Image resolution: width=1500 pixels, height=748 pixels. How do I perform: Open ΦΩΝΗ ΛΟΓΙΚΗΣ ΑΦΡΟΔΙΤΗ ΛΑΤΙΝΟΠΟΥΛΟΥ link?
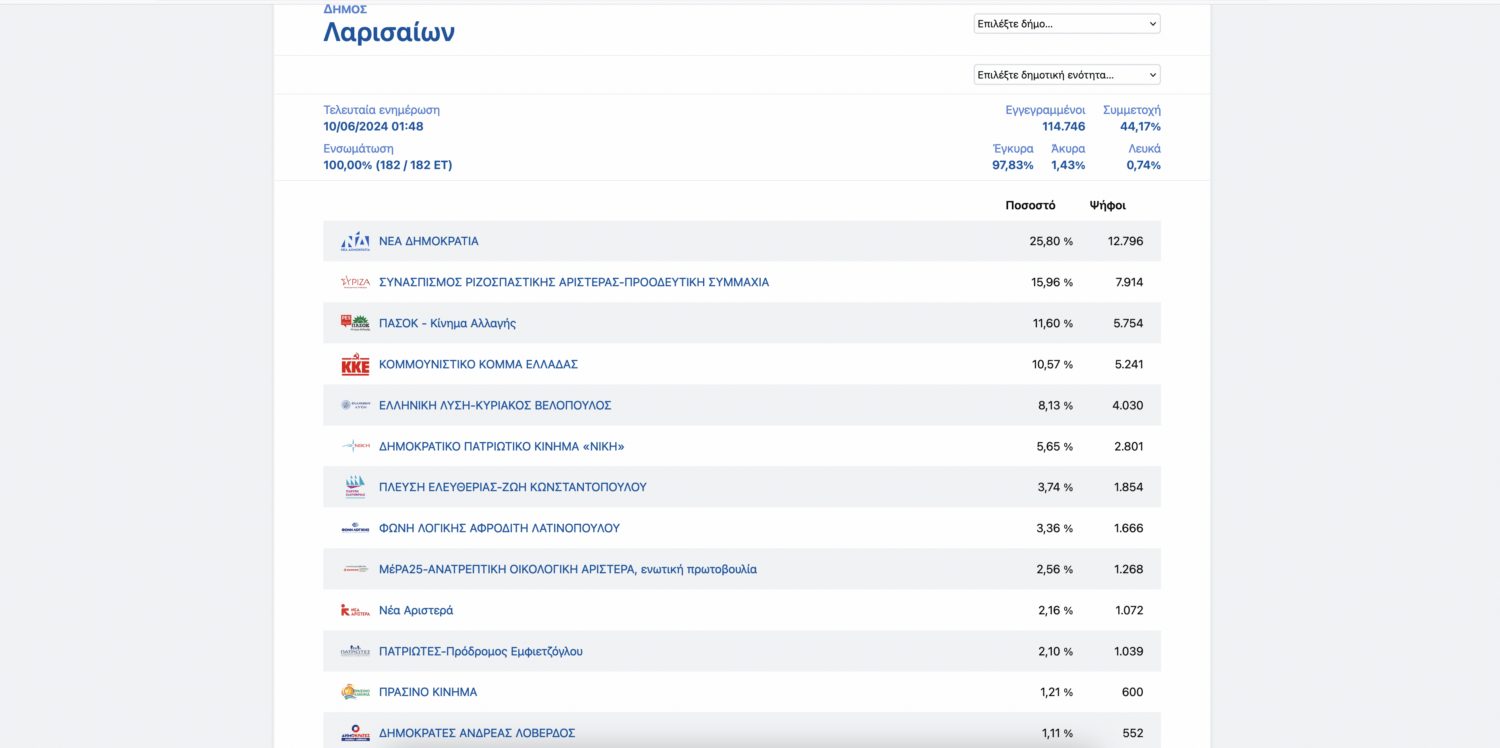click(x=500, y=528)
